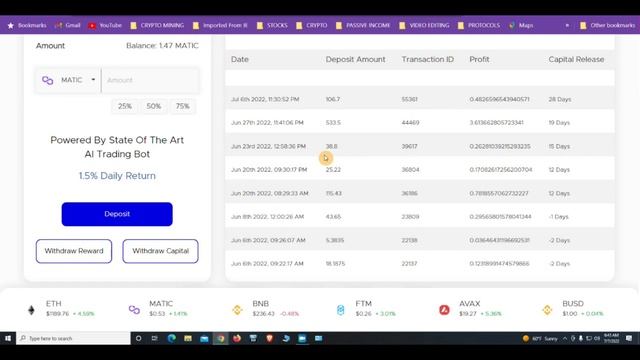Open the STOCKS bookmark folder
Screen dimensions: 640x360
[272, 25]
